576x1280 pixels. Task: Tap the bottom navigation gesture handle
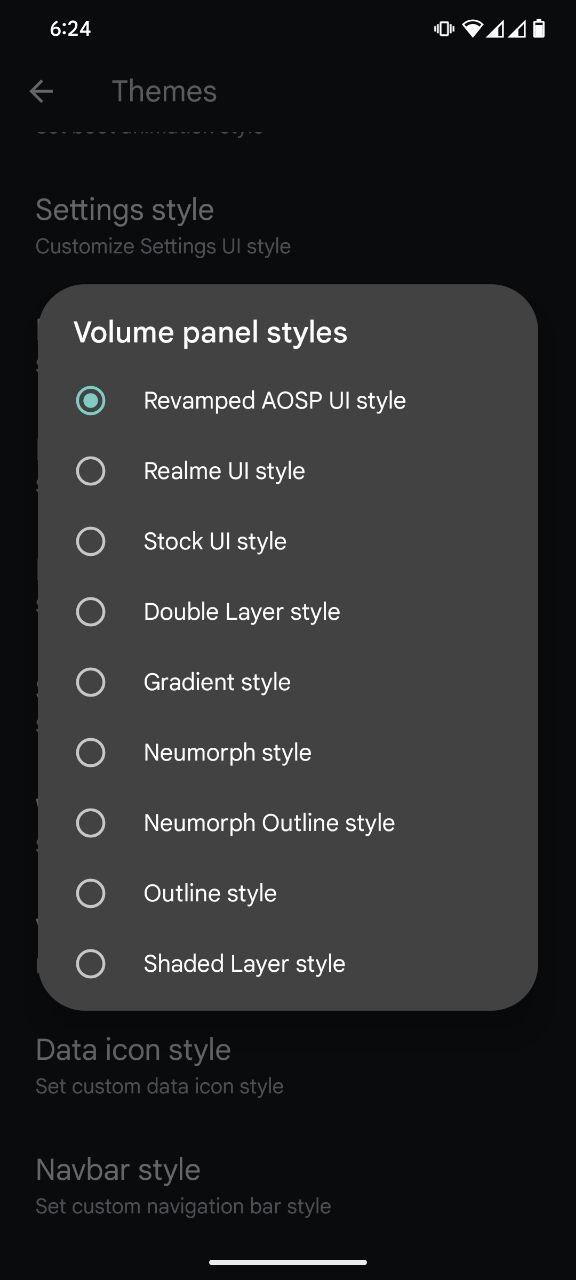[288, 1261]
